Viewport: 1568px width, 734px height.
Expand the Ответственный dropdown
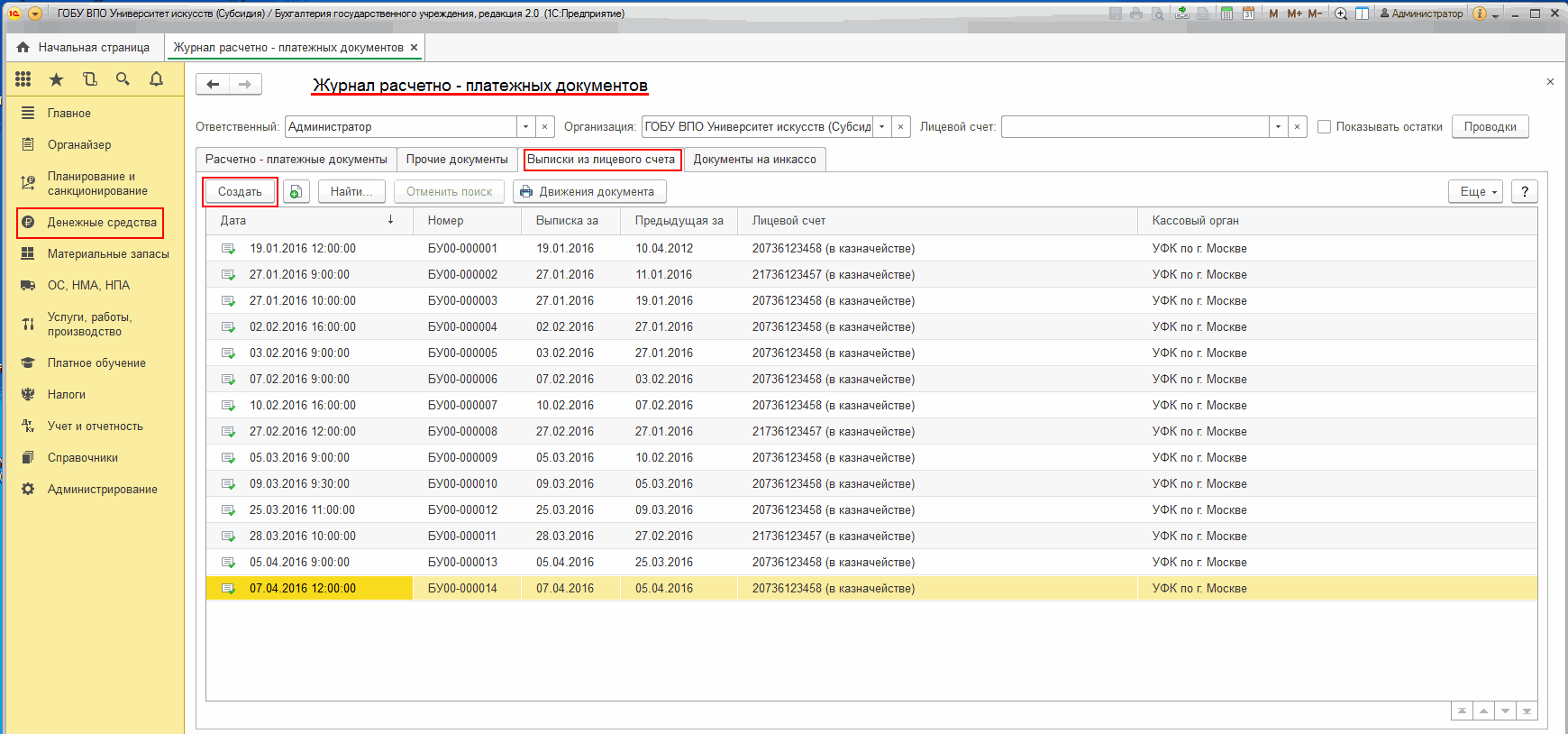pos(525,127)
